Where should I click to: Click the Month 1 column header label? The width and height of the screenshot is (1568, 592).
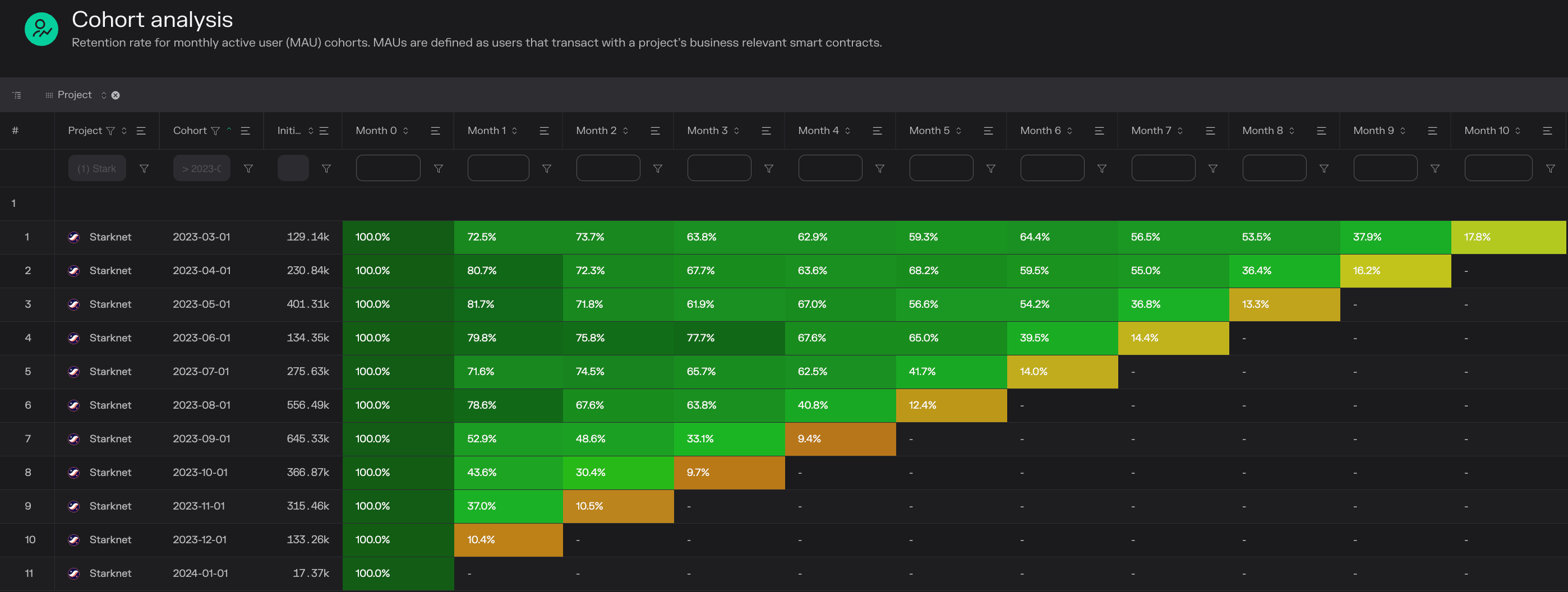point(486,131)
